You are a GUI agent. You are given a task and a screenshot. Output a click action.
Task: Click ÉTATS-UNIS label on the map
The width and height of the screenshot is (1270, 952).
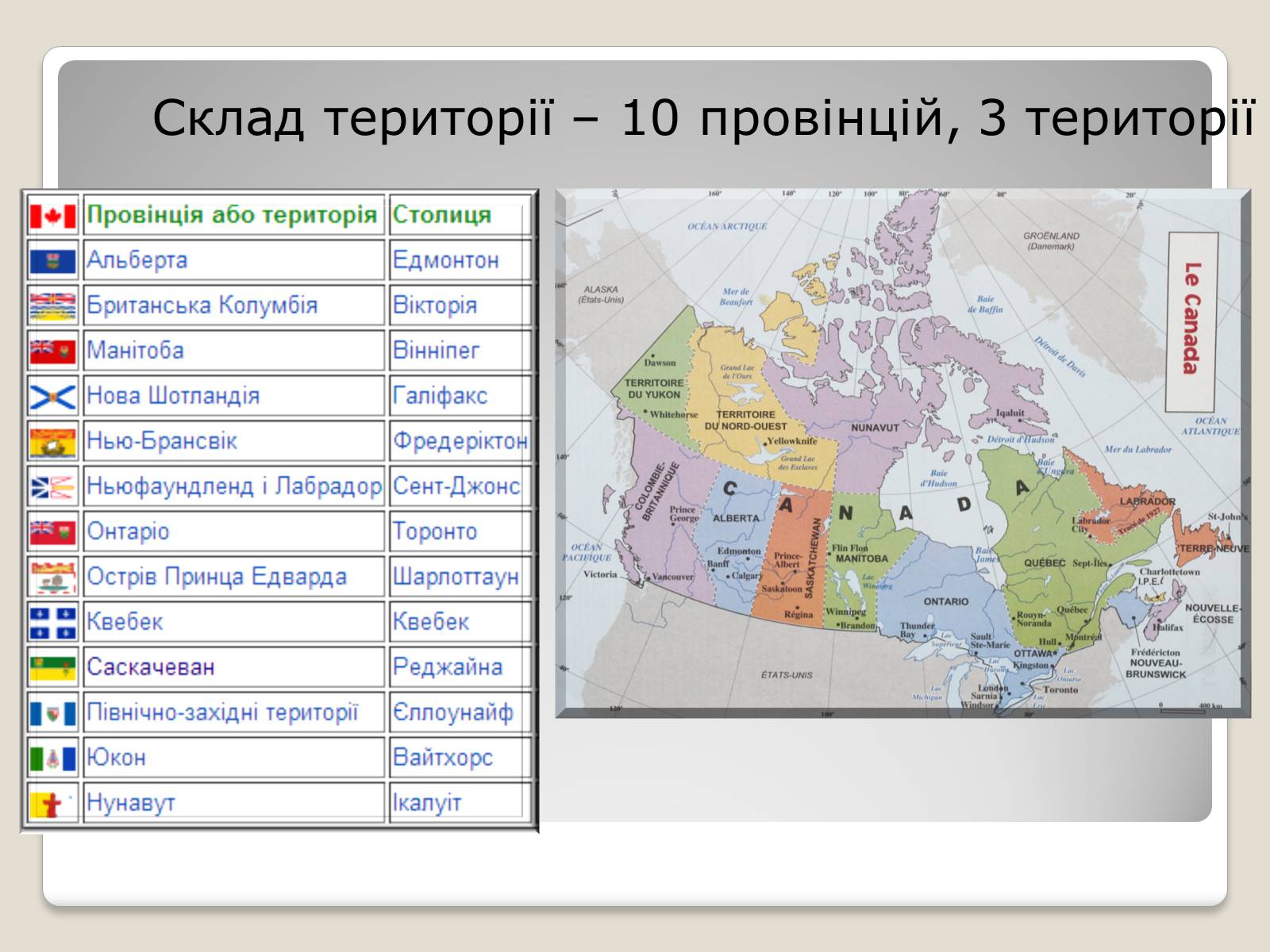point(787,675)
